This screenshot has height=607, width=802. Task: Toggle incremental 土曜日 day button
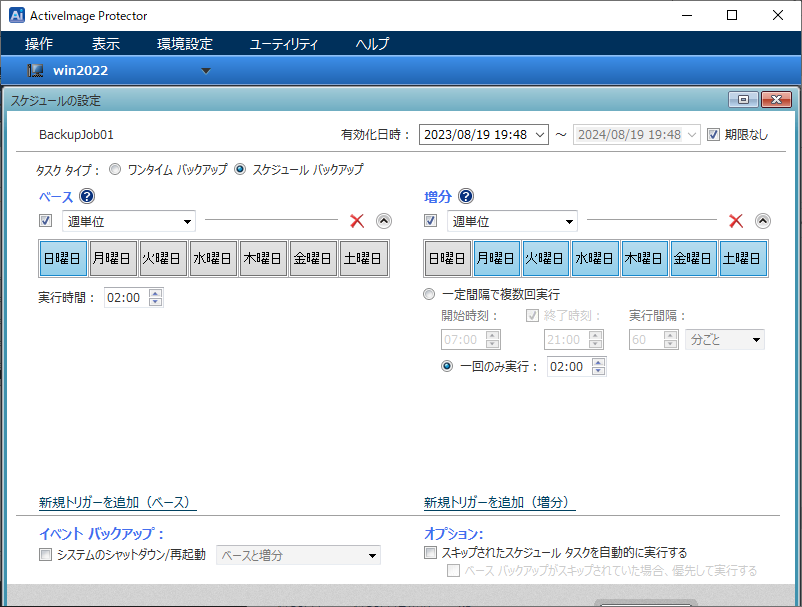(x=743, y=258)
